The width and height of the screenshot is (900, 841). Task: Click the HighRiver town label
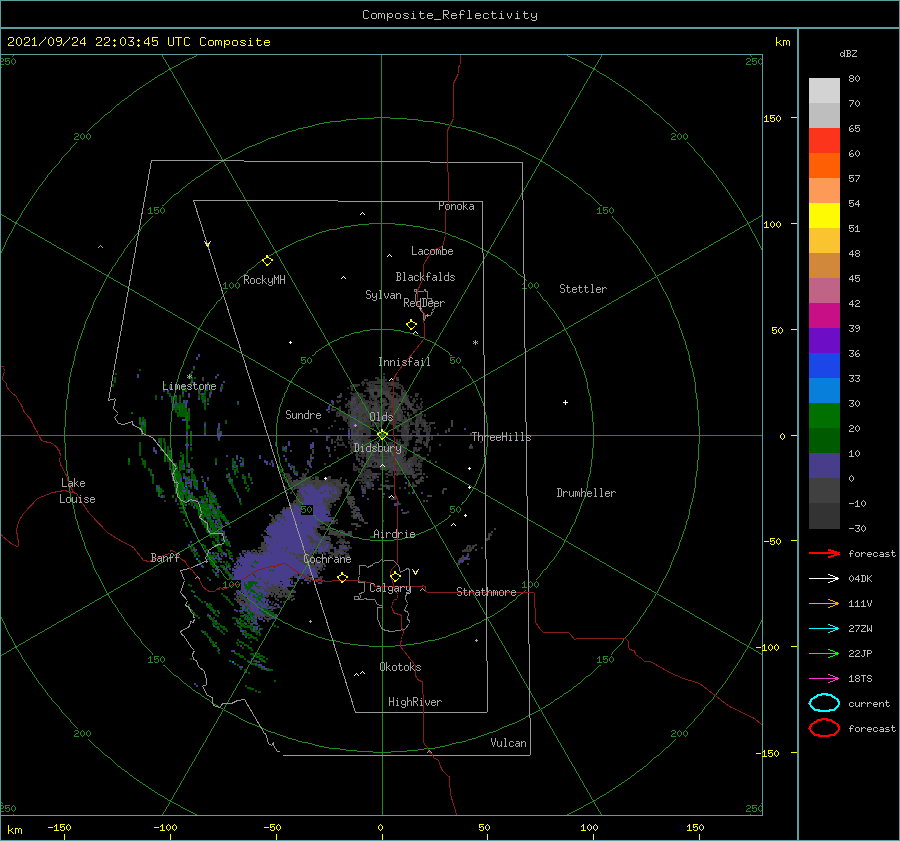tap(415, 702)
